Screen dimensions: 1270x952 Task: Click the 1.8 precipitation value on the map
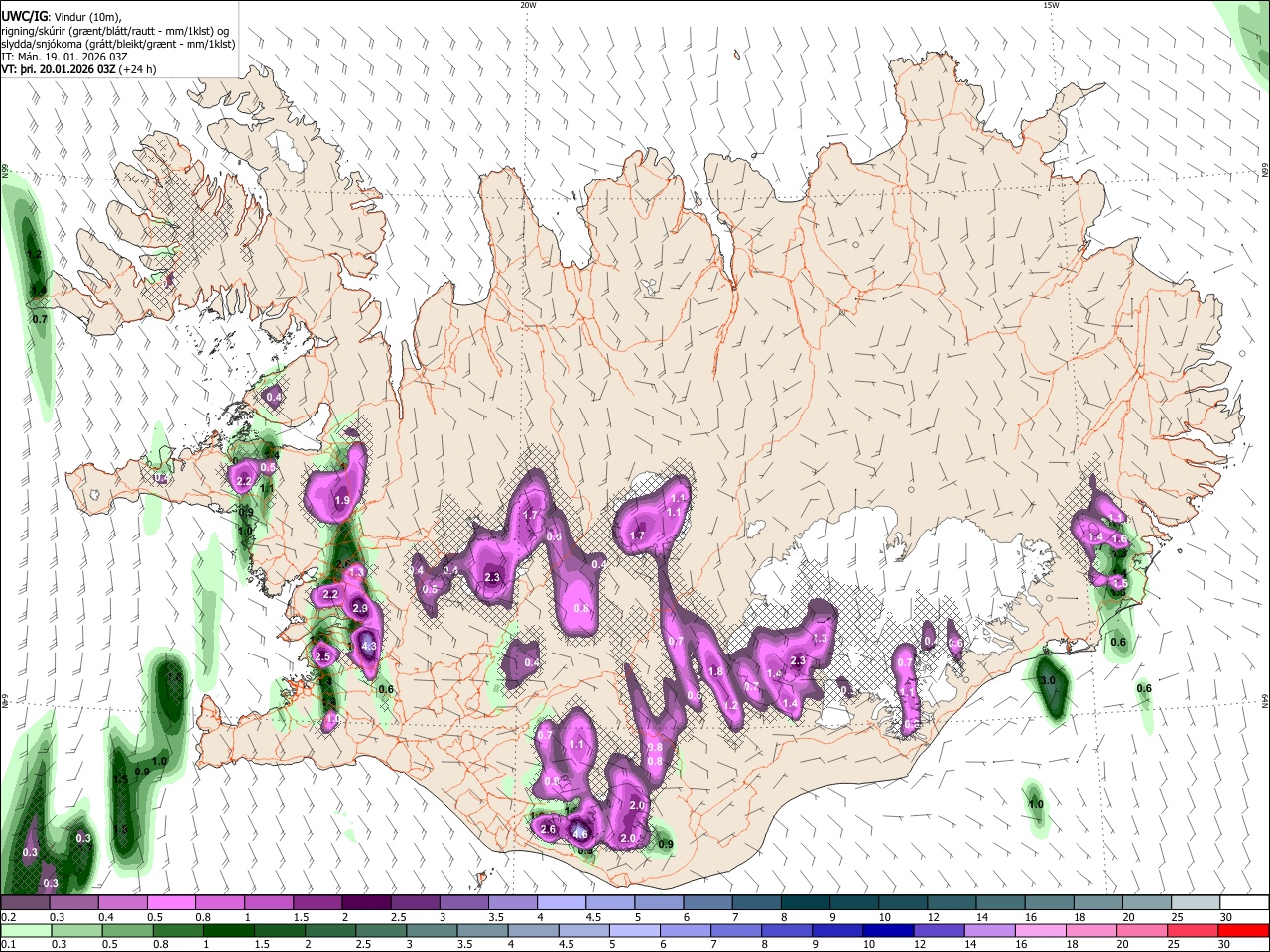[x=715, y=671]
